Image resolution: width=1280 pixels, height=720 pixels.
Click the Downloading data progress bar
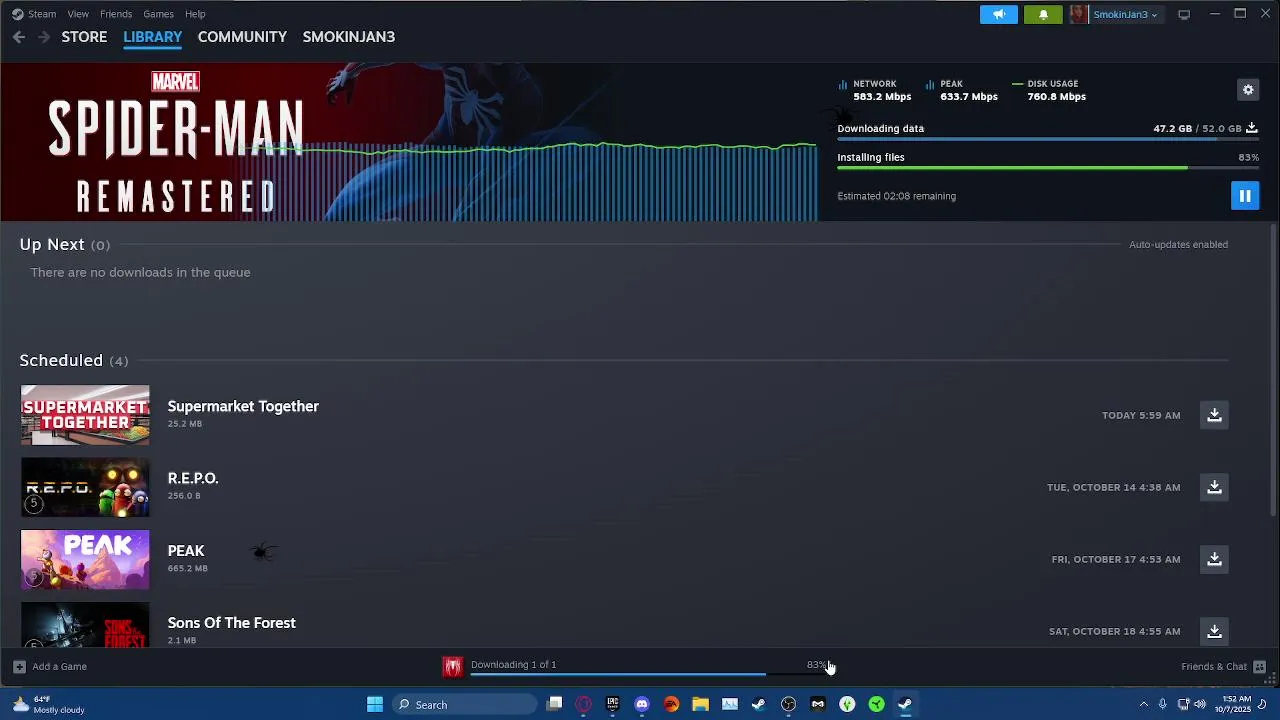pyautogui.click(x=1047, y=140)
